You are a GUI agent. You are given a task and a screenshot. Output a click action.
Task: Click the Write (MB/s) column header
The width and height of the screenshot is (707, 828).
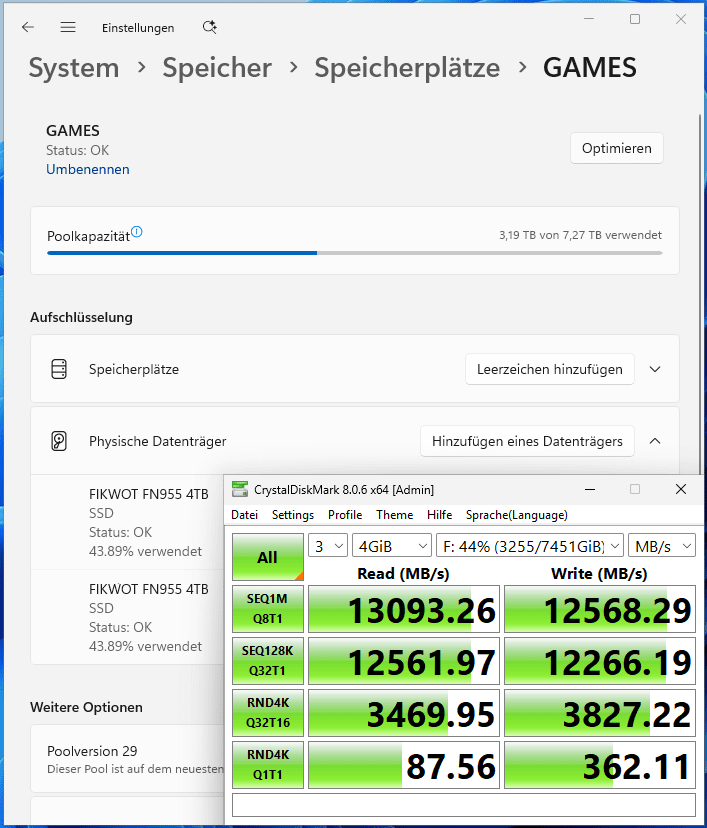click(599, 573)
